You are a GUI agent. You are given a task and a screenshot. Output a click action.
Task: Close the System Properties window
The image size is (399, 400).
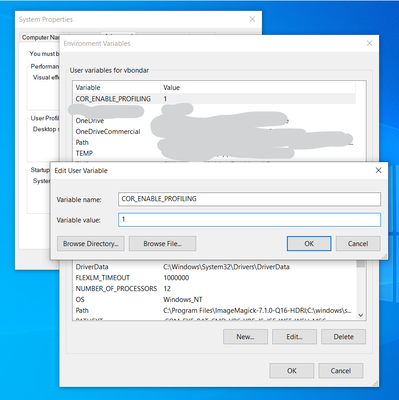click(252, 19)
